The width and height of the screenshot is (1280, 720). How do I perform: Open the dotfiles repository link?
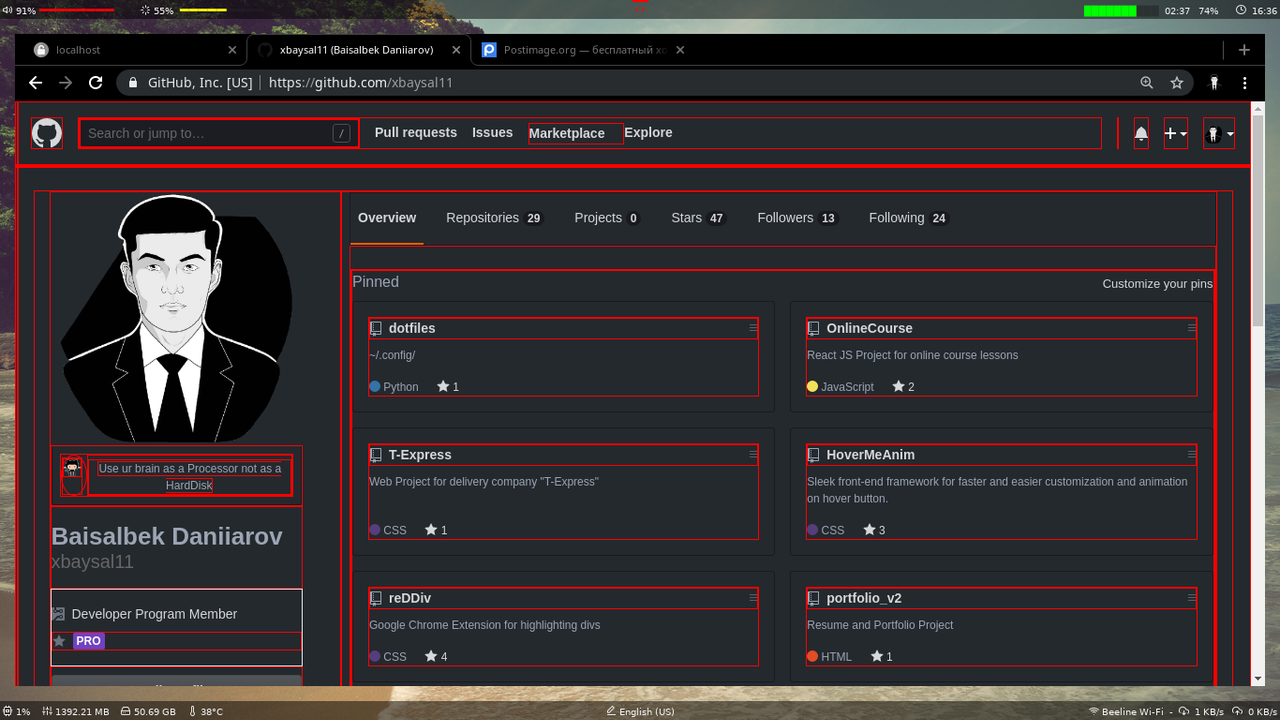412,328
